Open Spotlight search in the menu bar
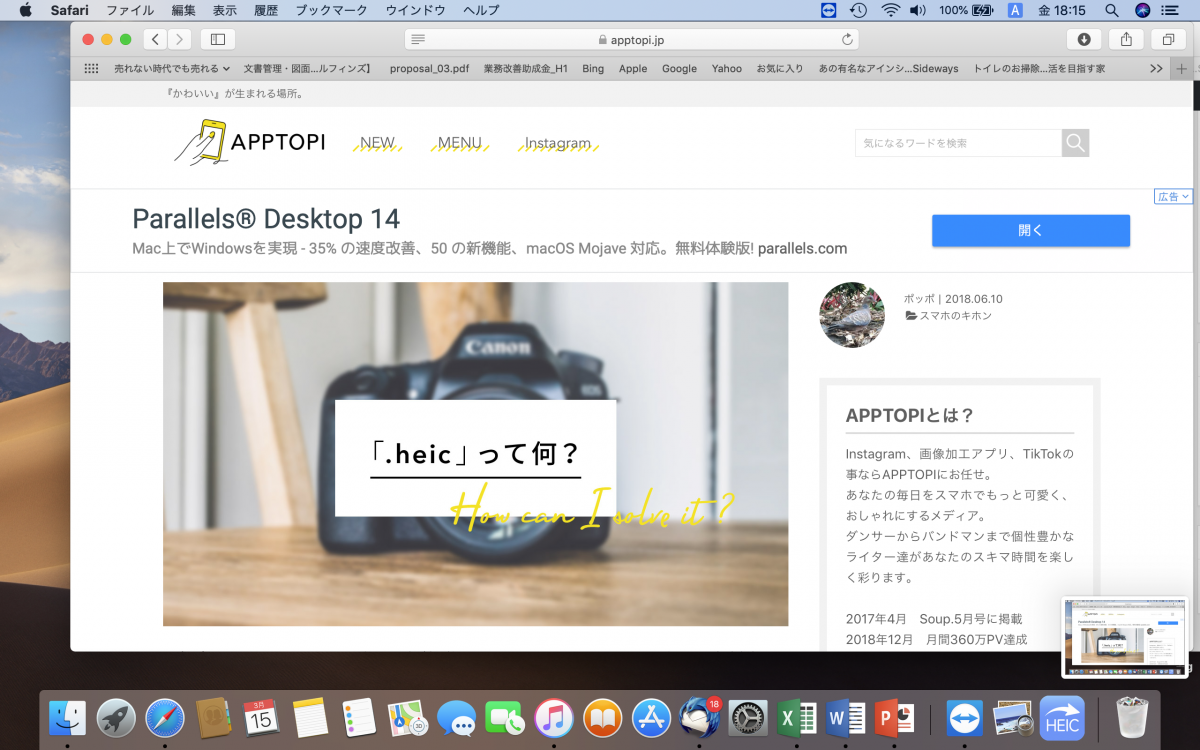Image resolution: width=1200 pixels, height=750 pixels. (1110, 11)
